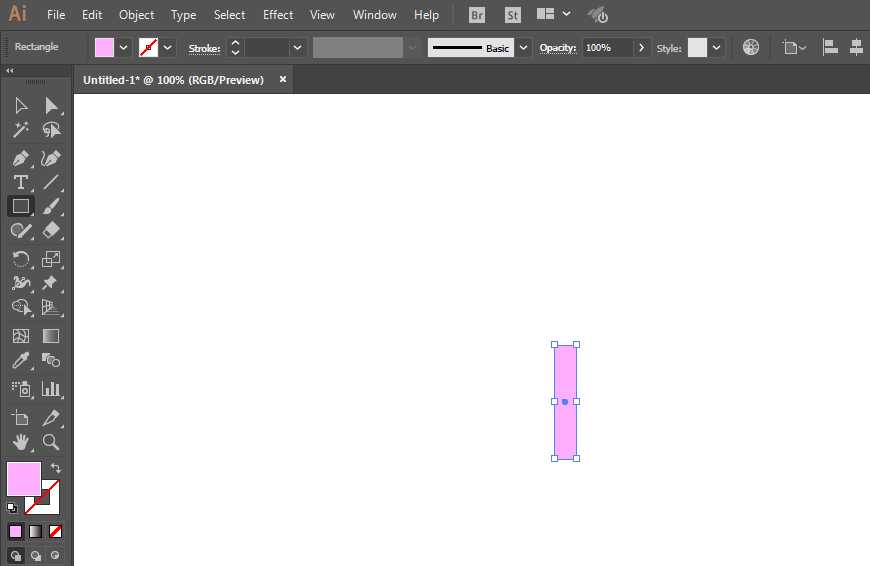Viewport: 870px width, 566px height.
Task: Click the Opacity label link
Action: (558, 48)
